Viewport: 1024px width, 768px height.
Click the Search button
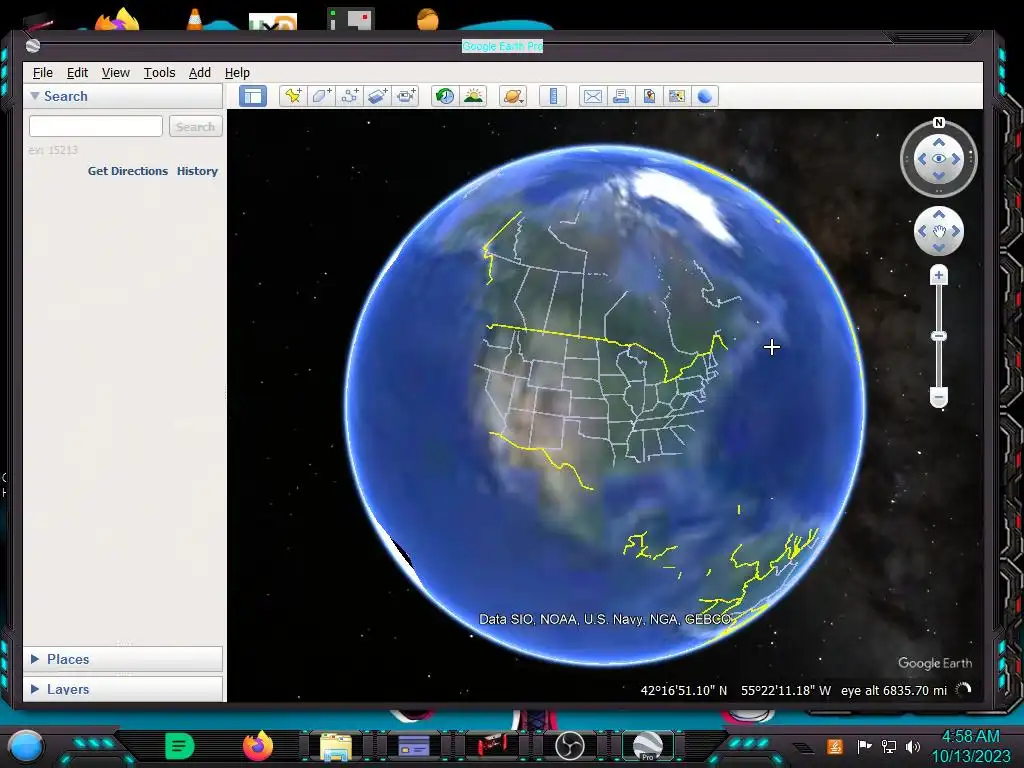pyautogui.click(x=195, y=126)
